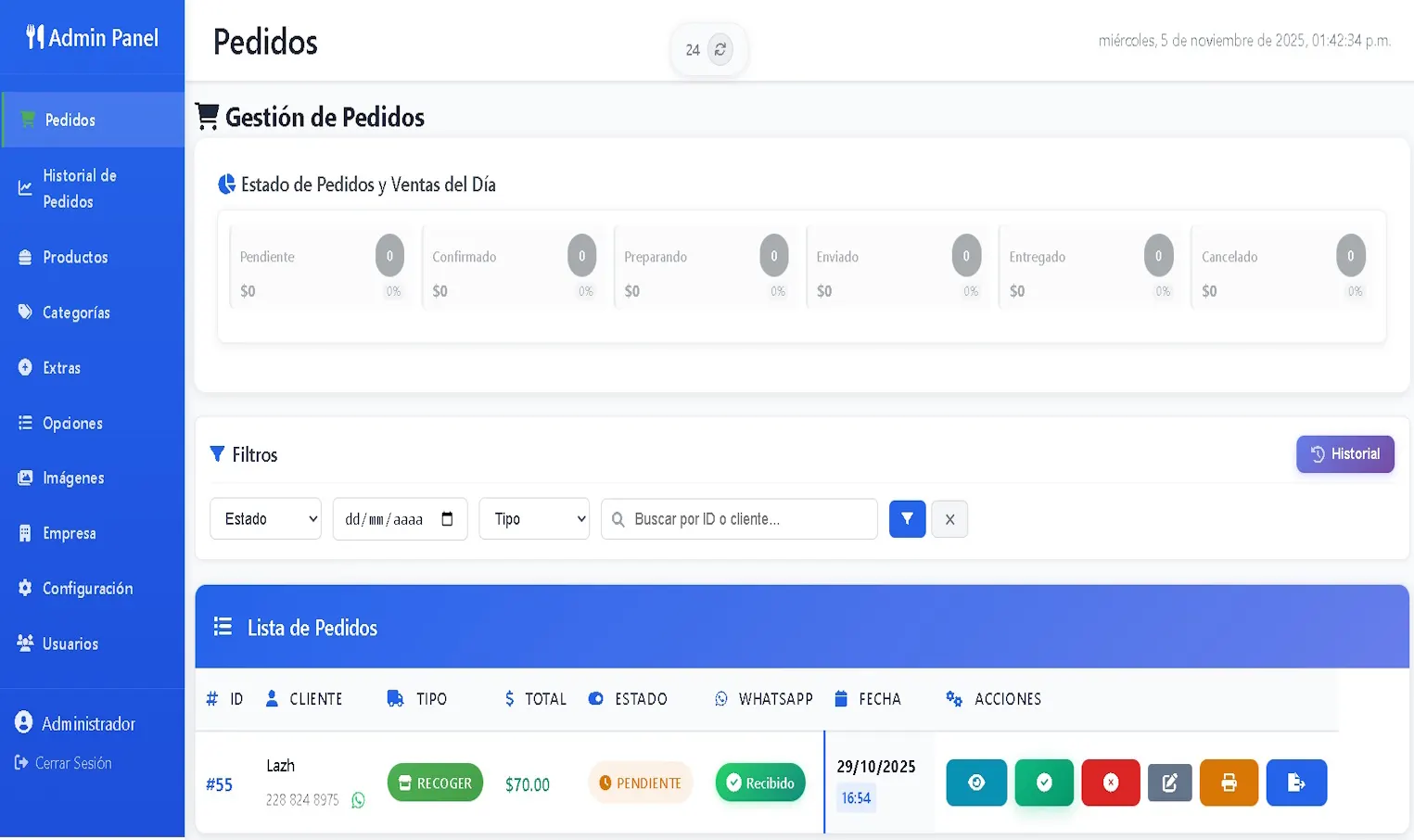The height and width of the screenshot is (840, 1414).
Task: Open the calendar picker icon in date field
Action: (447, 519)
